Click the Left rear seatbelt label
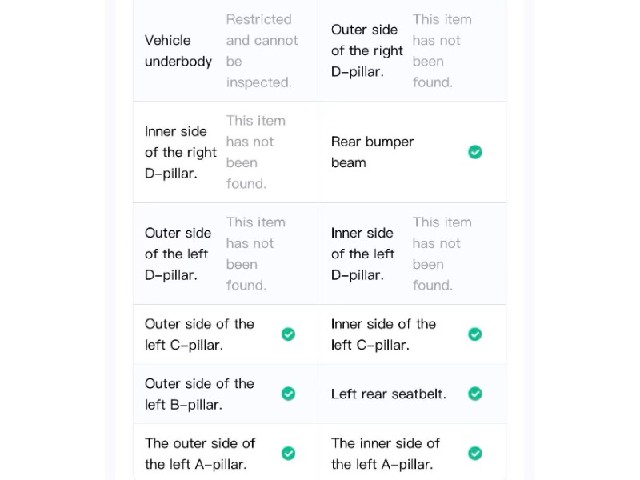This screenshot has height=480, width=640. [x=389, y=394]
